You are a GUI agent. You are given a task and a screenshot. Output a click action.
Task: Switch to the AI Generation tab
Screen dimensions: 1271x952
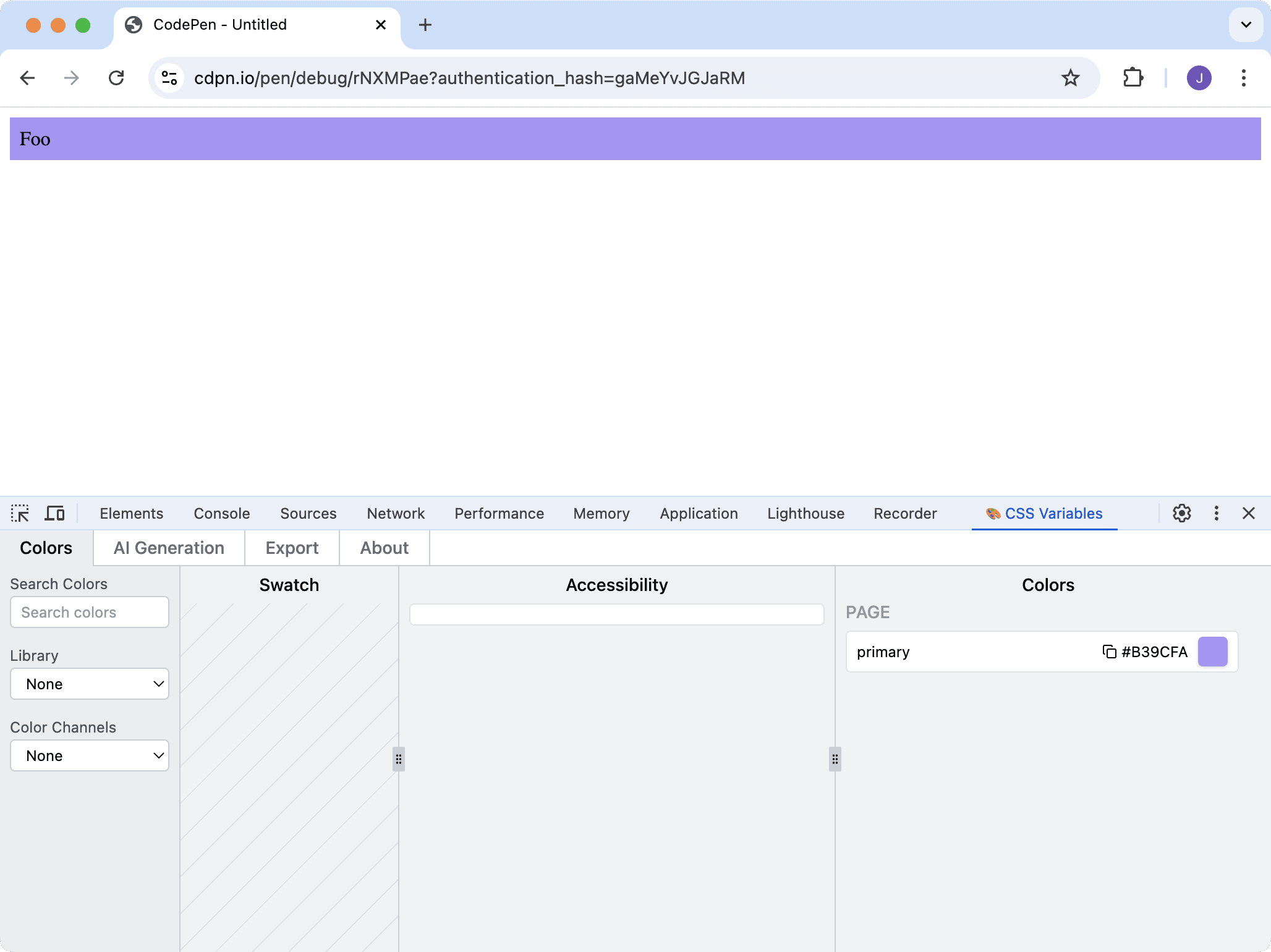coord(169,548)
